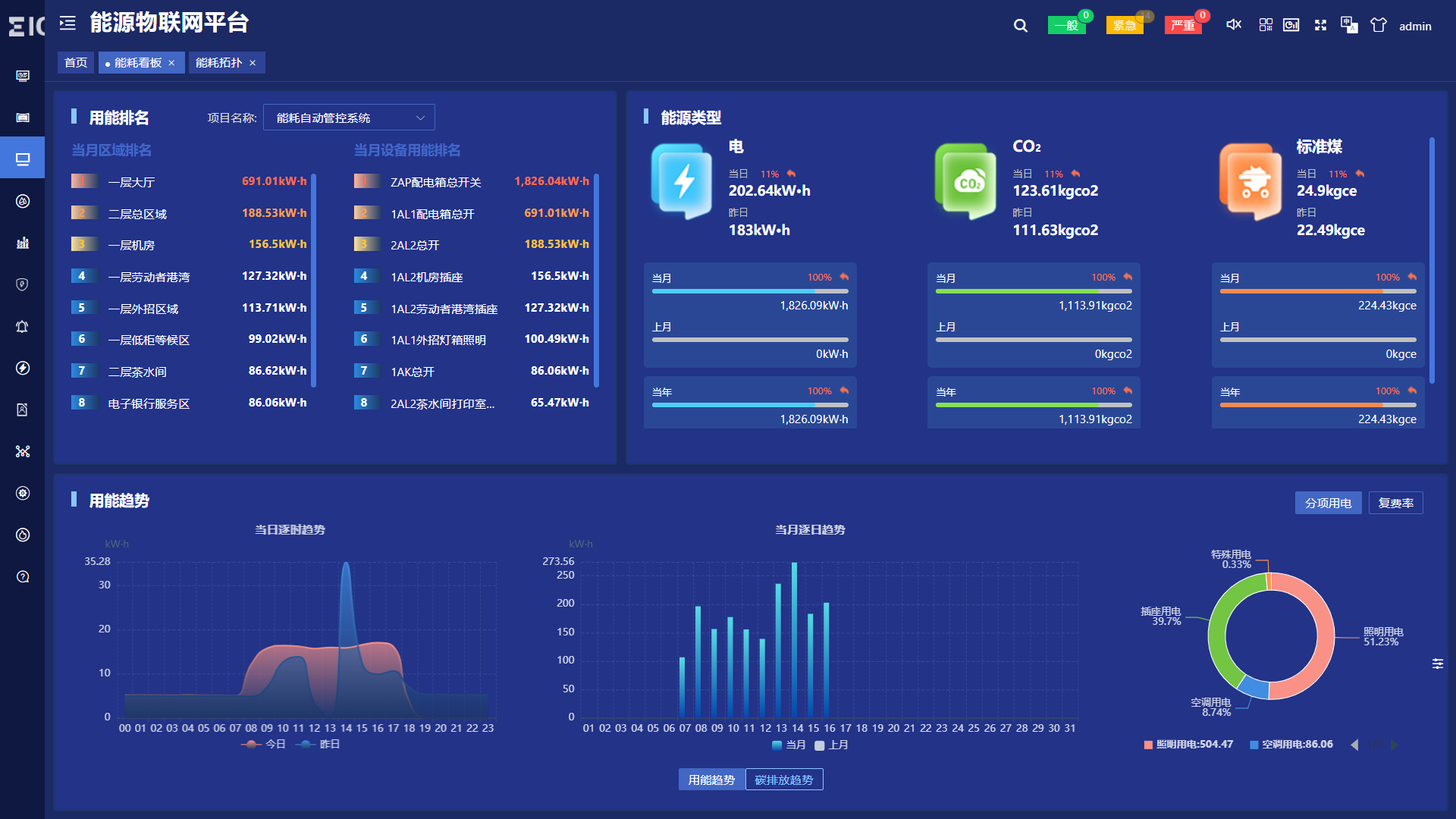Open the admin user menu
Image resolution: width=1456 pixels, height=819 pixels.
point(1415,26)
